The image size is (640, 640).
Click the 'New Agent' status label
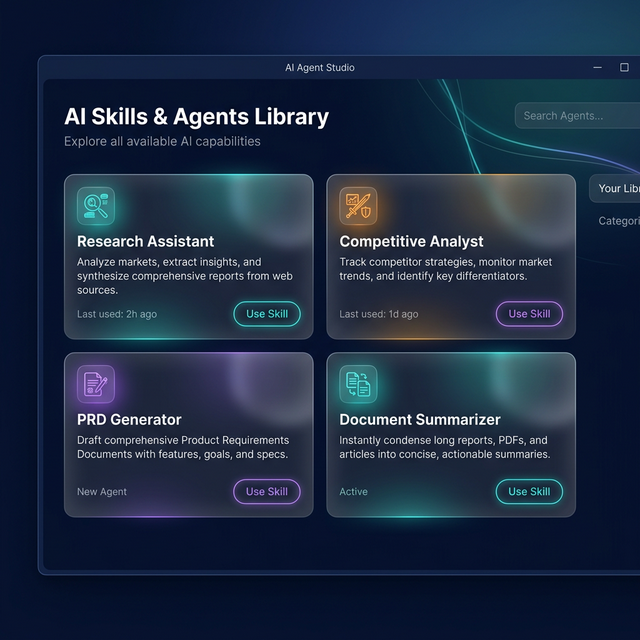click(102, 492)
